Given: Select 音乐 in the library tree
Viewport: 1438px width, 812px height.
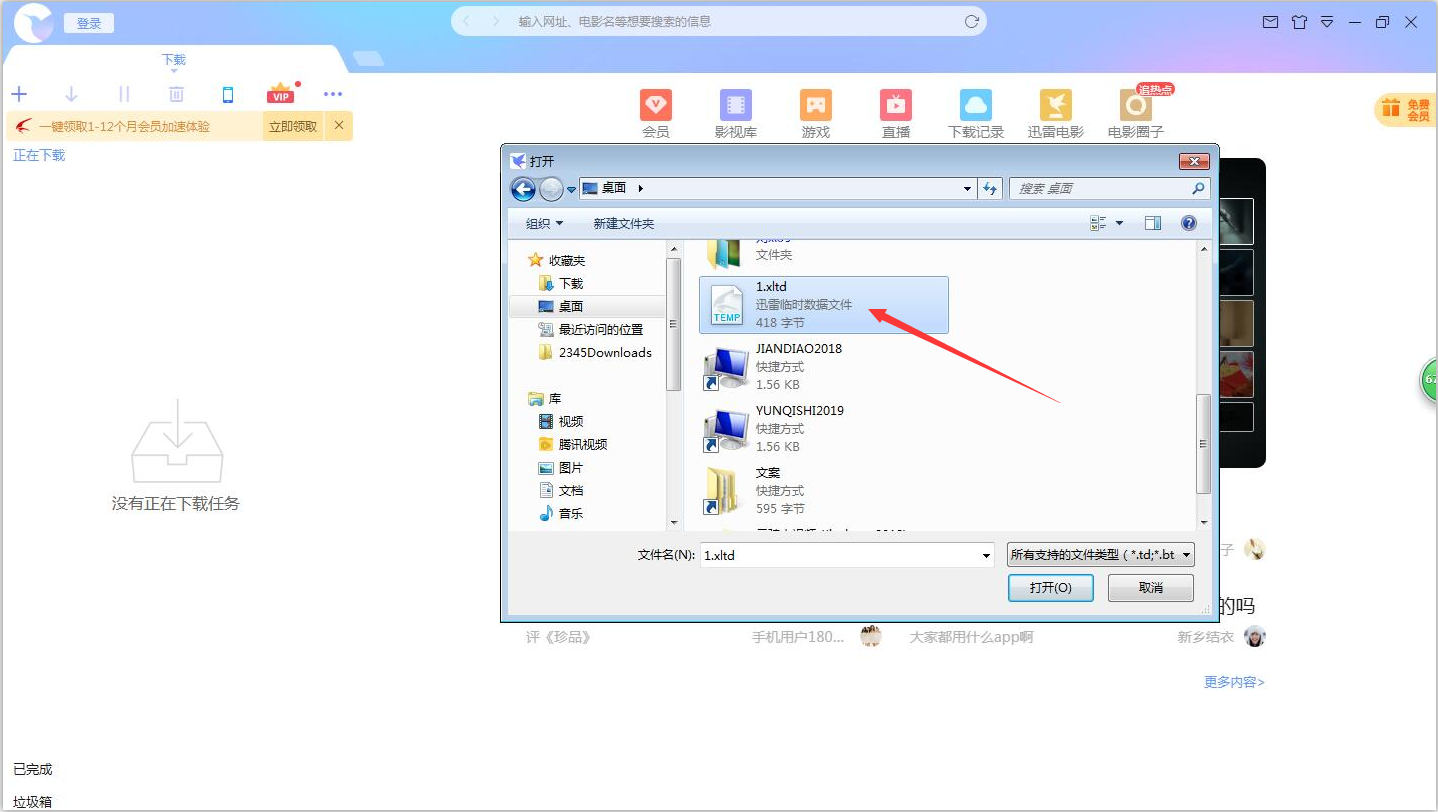Looking at the screenshot, I should point(561,514).
